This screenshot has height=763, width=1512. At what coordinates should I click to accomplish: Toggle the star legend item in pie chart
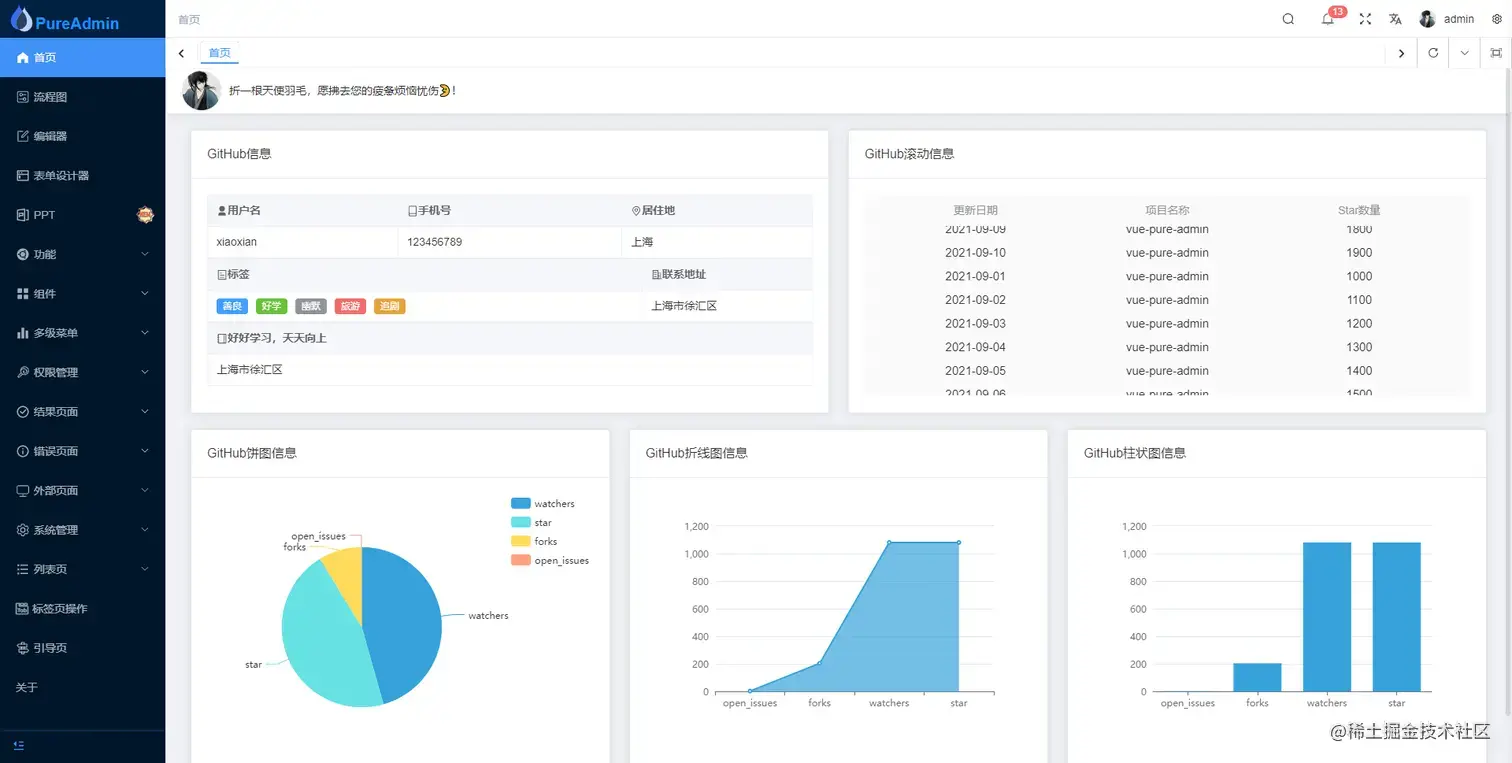pos(531,523)
